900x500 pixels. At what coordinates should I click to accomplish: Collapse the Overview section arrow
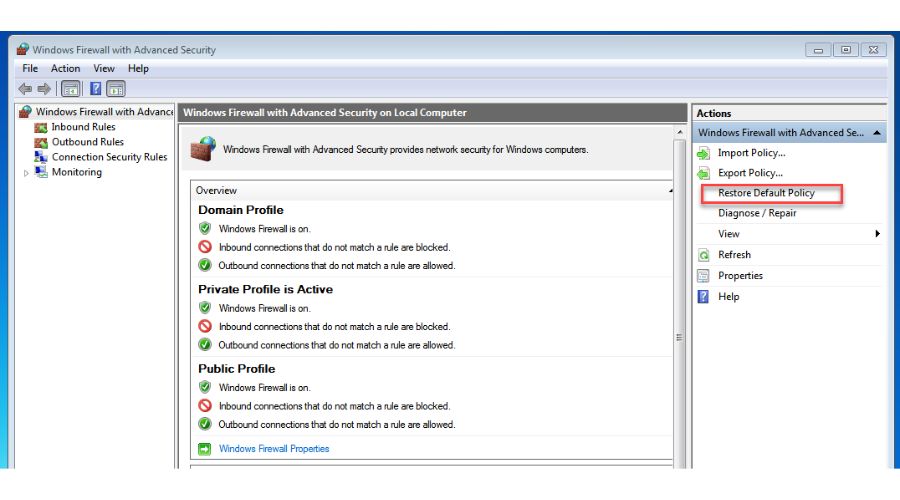(x=670, y=191)
